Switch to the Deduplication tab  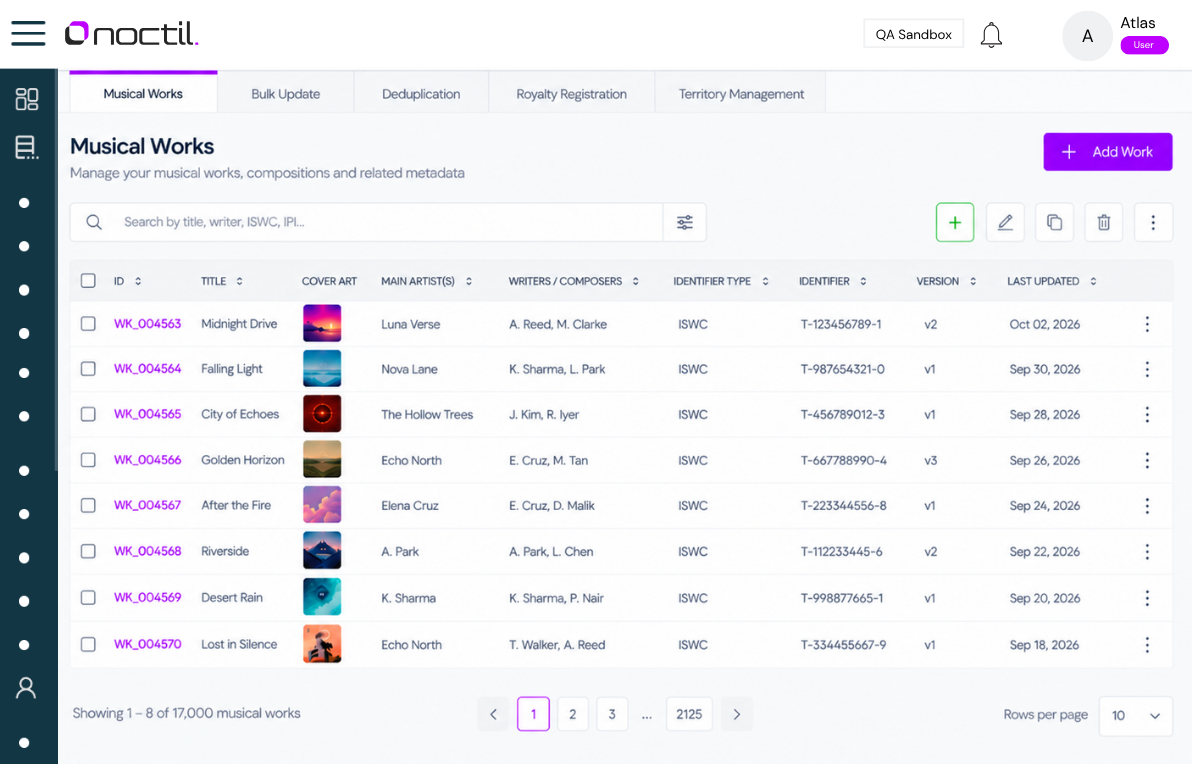click(x=421, y=94)
